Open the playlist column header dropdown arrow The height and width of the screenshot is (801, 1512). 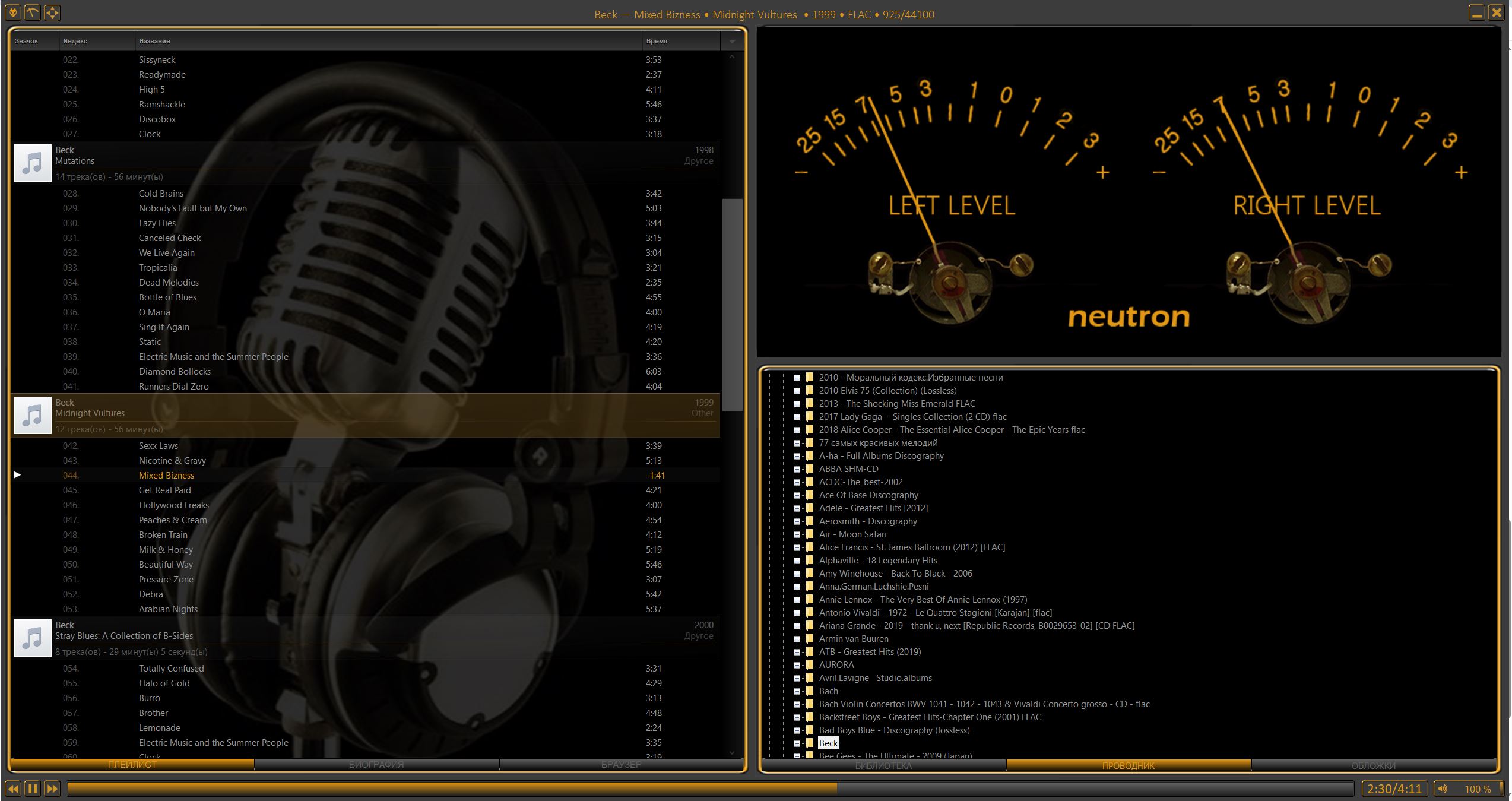click(x=732, y=42)
